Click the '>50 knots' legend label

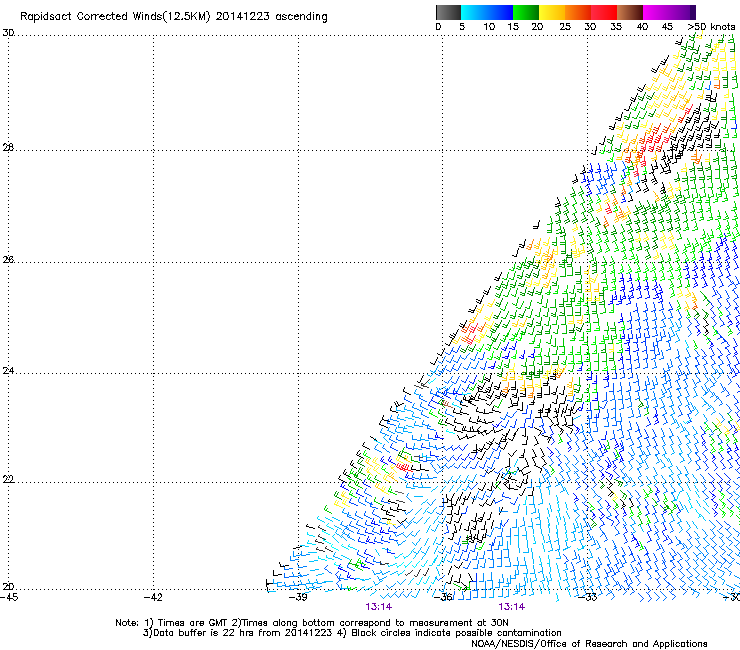tap(711, 27)
